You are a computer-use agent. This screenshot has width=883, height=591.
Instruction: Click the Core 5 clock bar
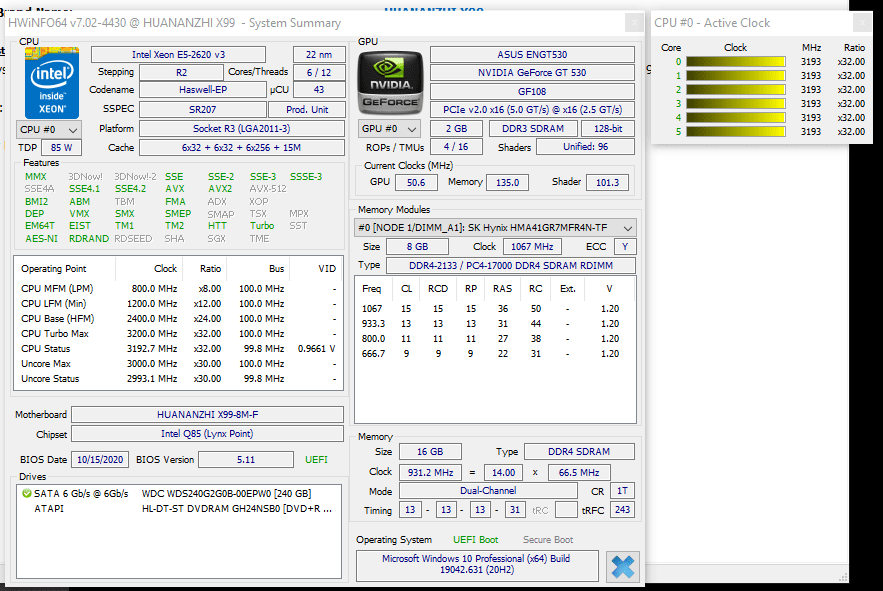[x=735, y=131]
